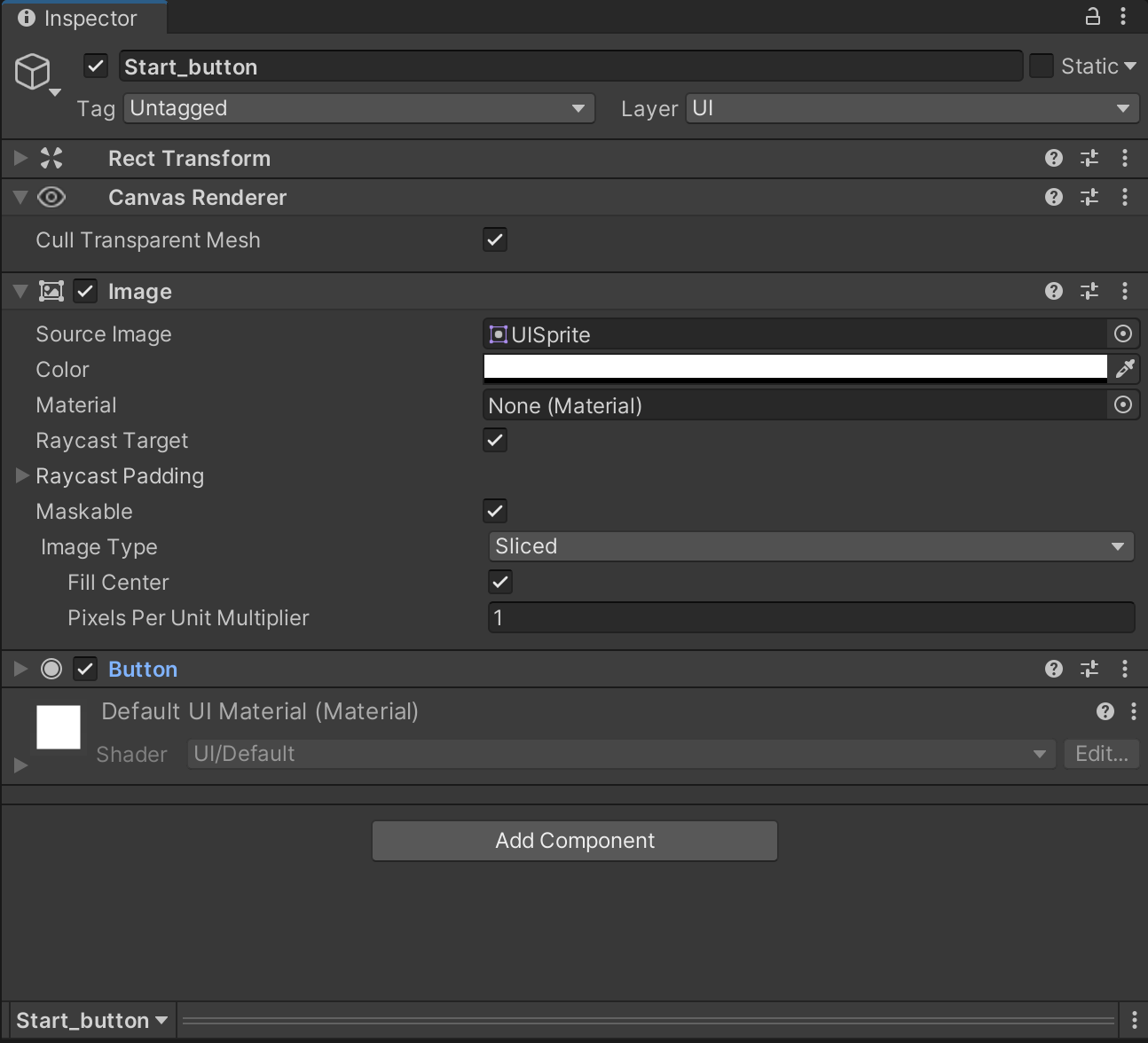Image resolution: width=1148 pixels, height=1043 pixels.
Task: Click the Image component icon in its header
Action: pyautogui.click(x=51, y=291)
